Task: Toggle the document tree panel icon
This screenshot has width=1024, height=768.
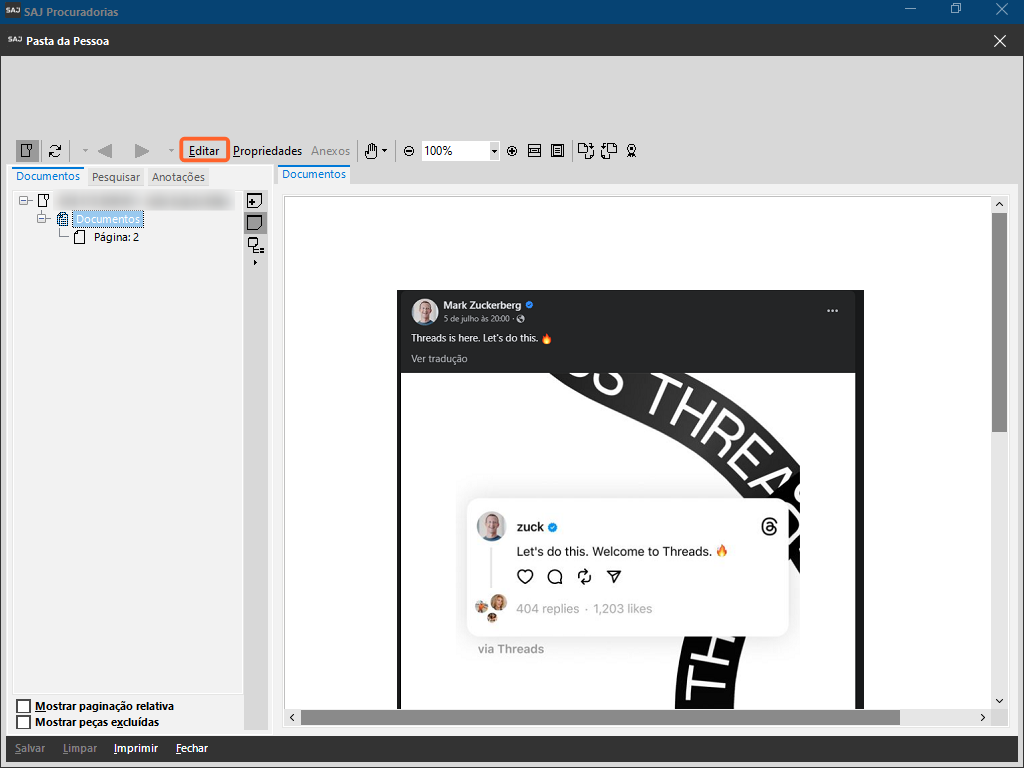Action: click(x=27, y=151)
